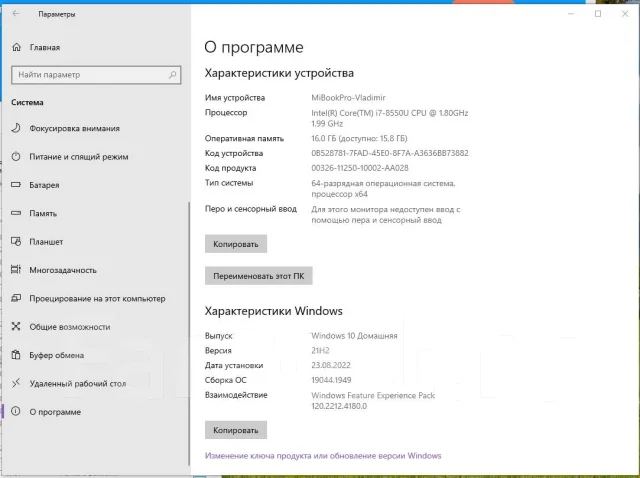Viewport: 640px width, 478px height.
Task: Open the Планшет tablet icon
Action: pos(16,241)
